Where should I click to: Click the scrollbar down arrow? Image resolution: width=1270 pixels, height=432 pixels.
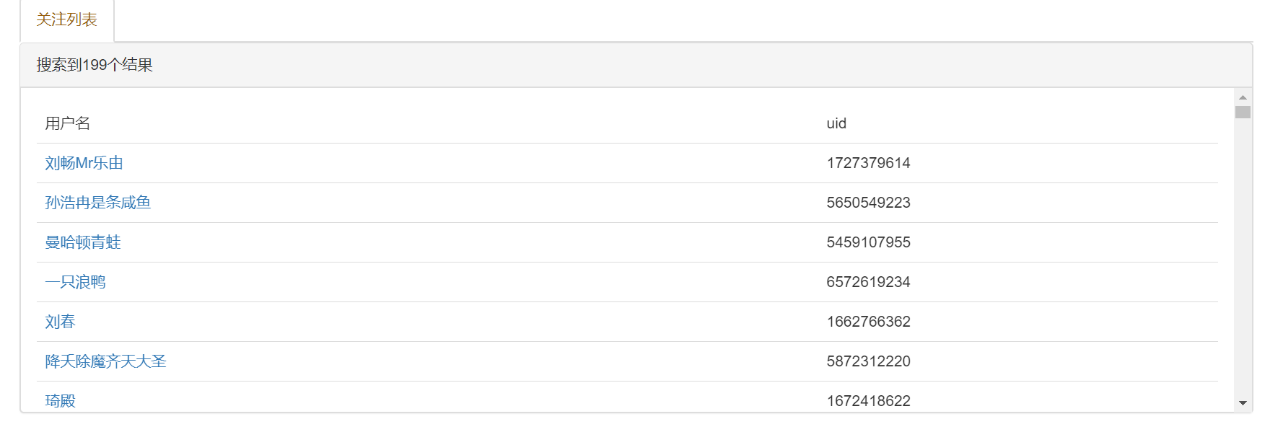[x=1243, y=402]
